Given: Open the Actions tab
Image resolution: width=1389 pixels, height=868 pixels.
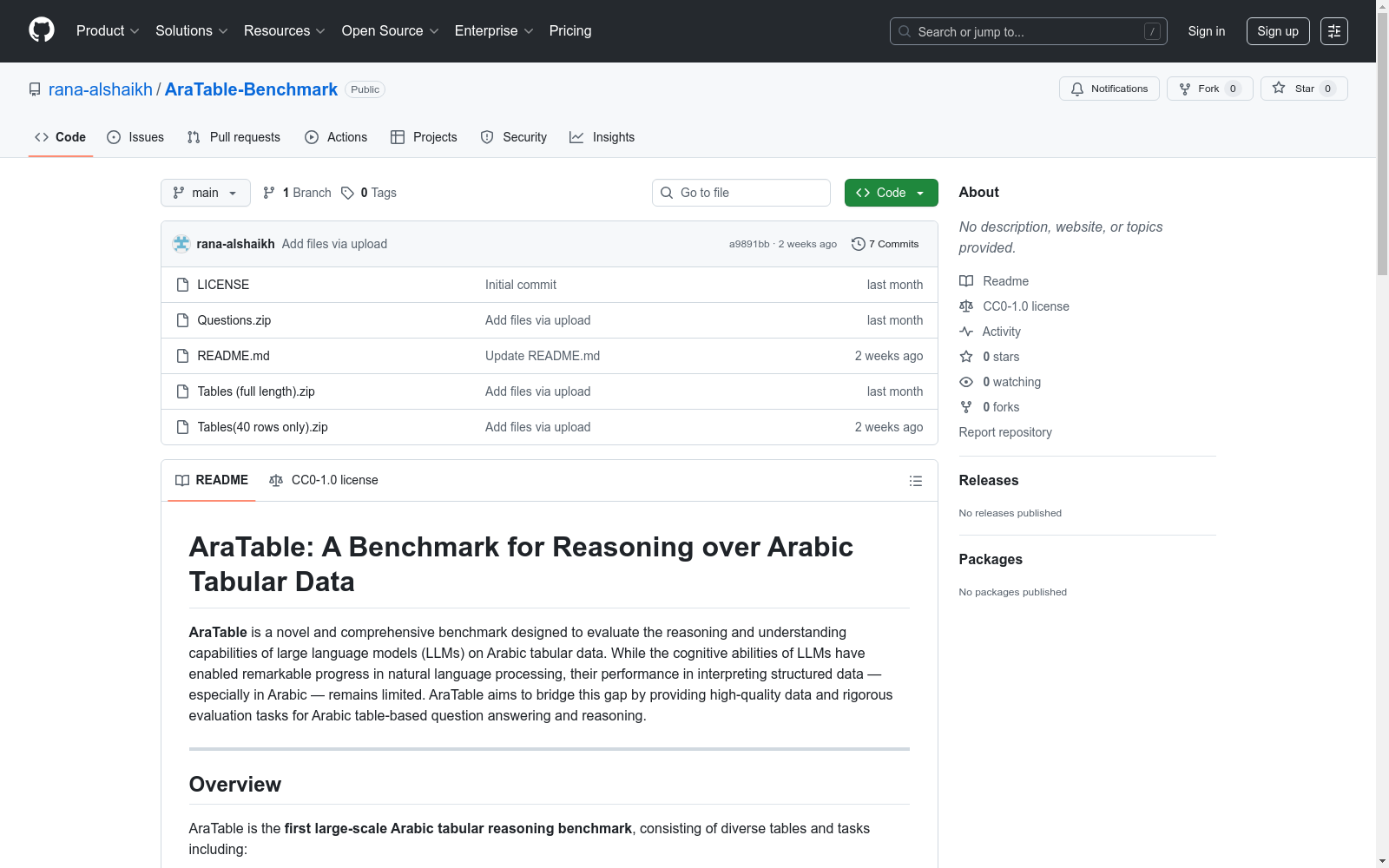Looking at the screenshot, I should pyautogui.click(x=336, y=137).
